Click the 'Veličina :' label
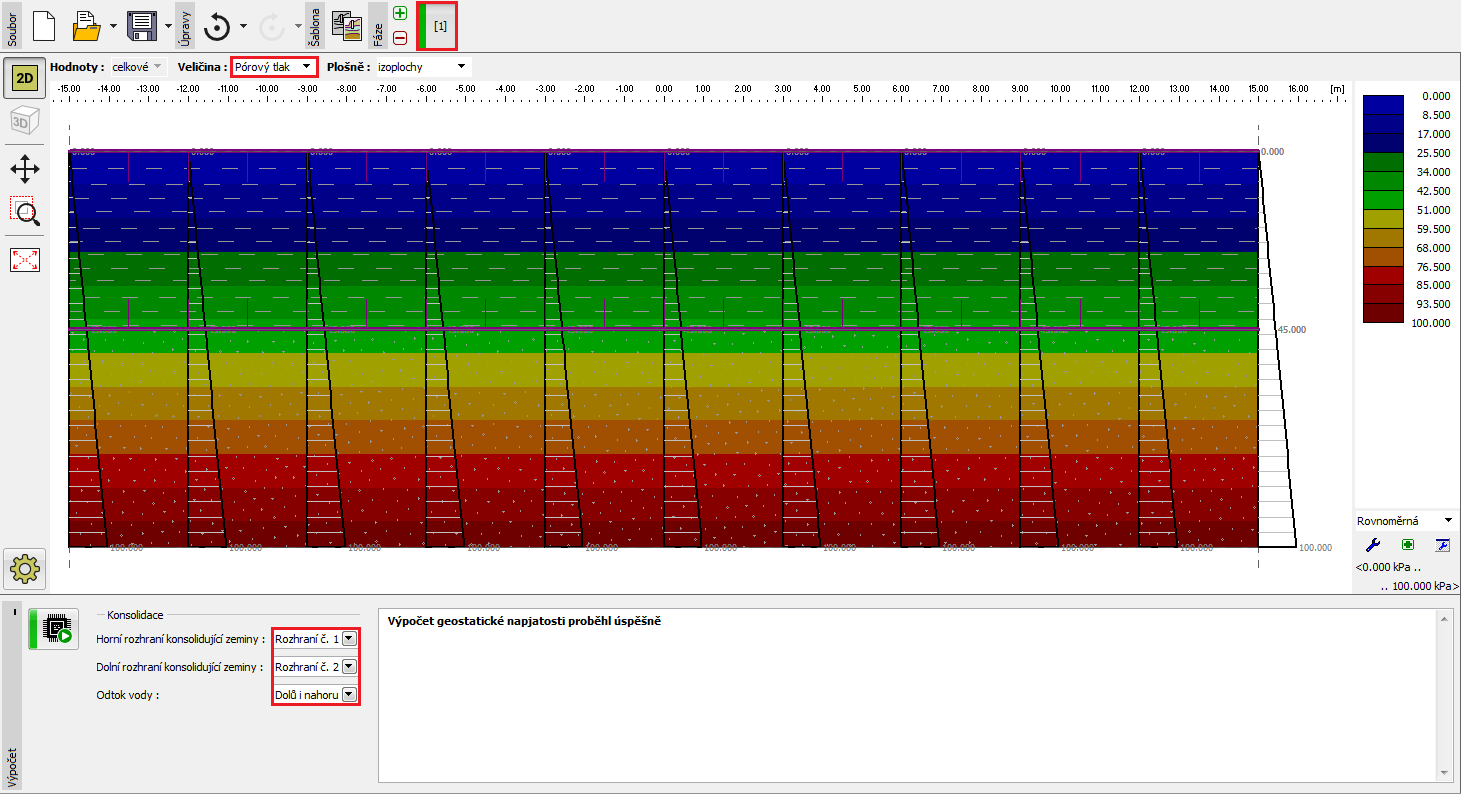Viewport: 1461px width, 794px height. 203,67
